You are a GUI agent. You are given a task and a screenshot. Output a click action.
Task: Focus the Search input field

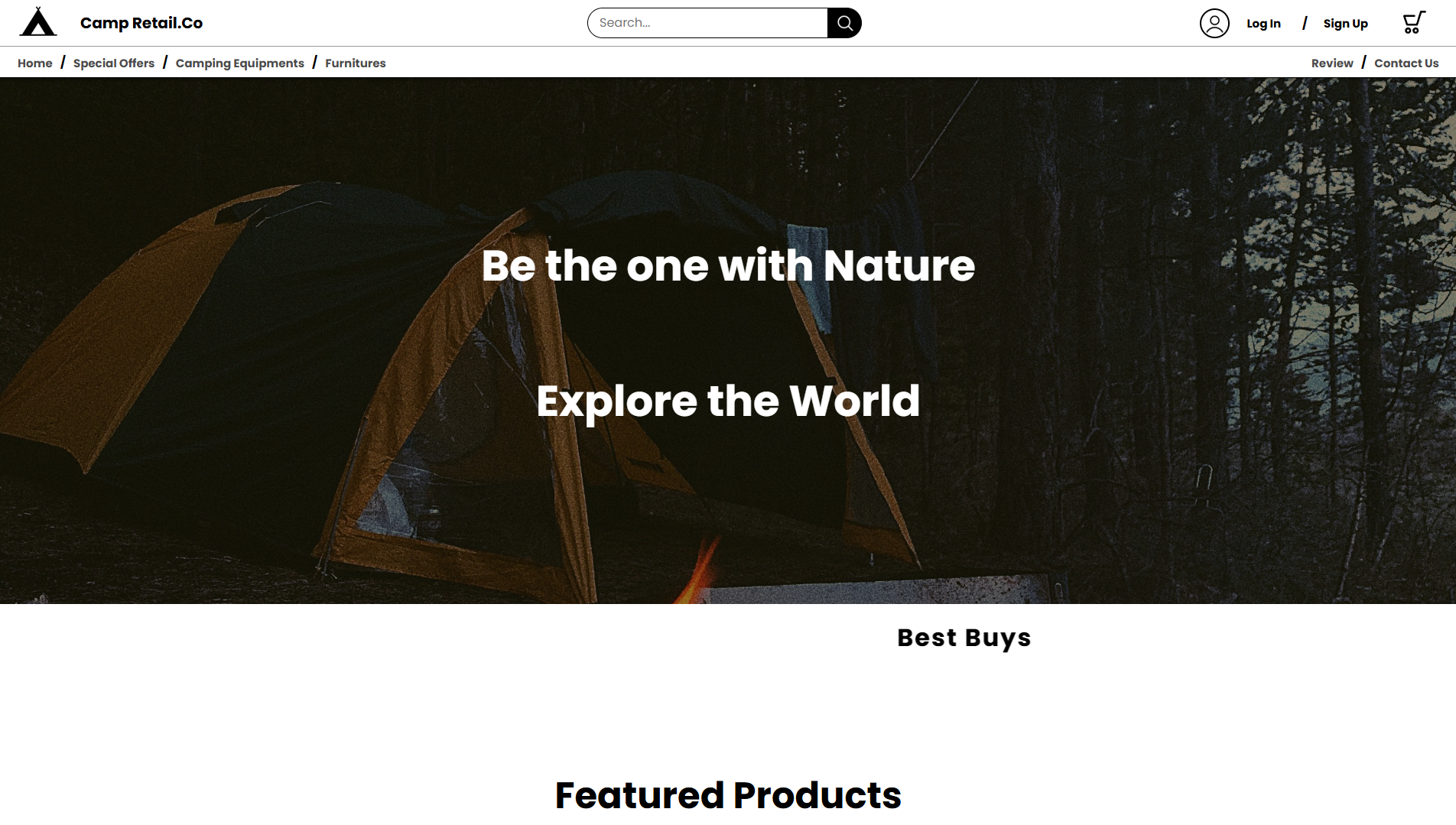(x=707, y=23)
